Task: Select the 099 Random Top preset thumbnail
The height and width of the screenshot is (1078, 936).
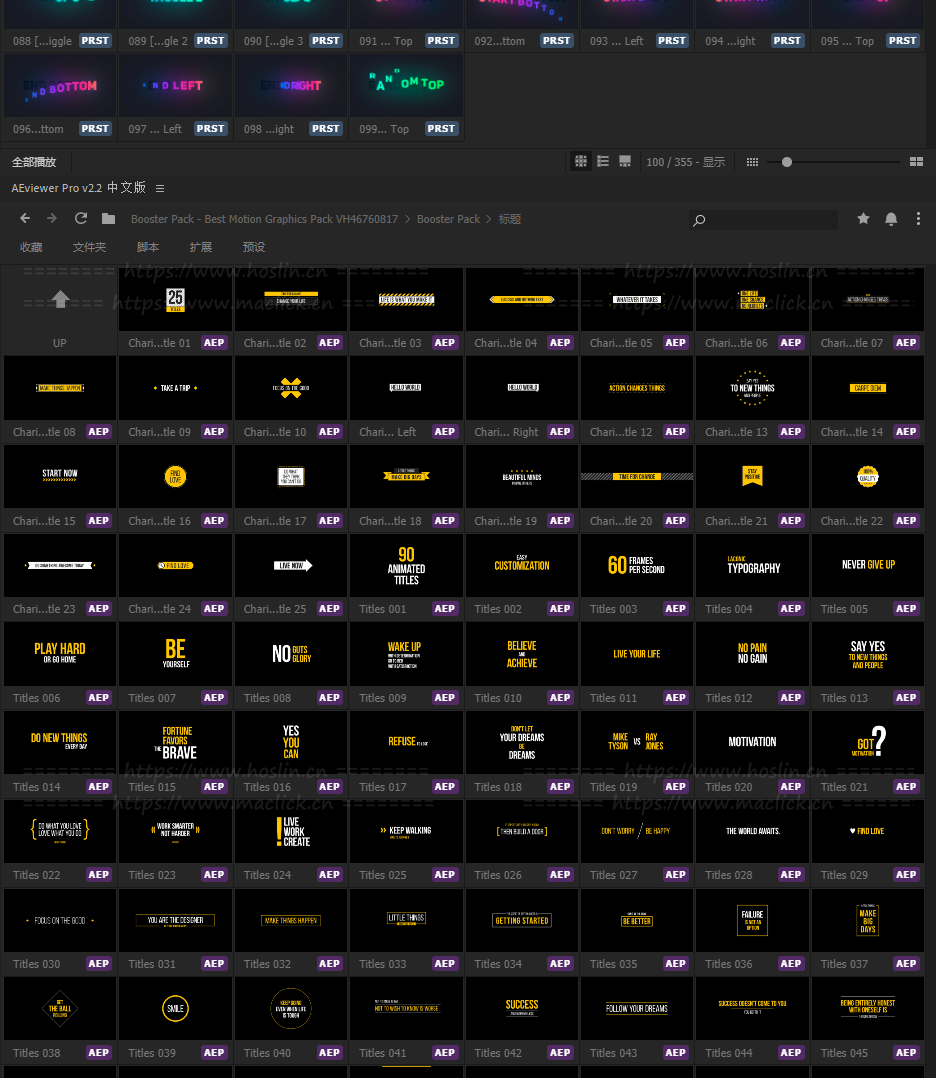Action: (406, 86)
